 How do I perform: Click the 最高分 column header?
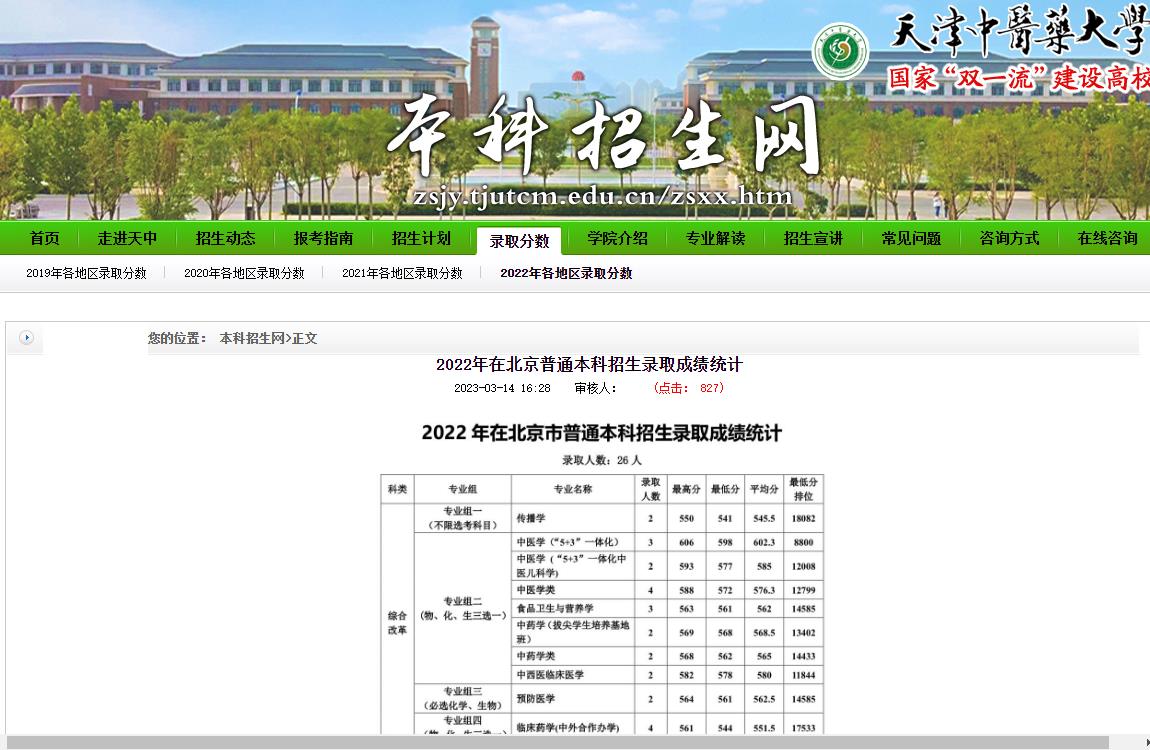pos(686,489)
